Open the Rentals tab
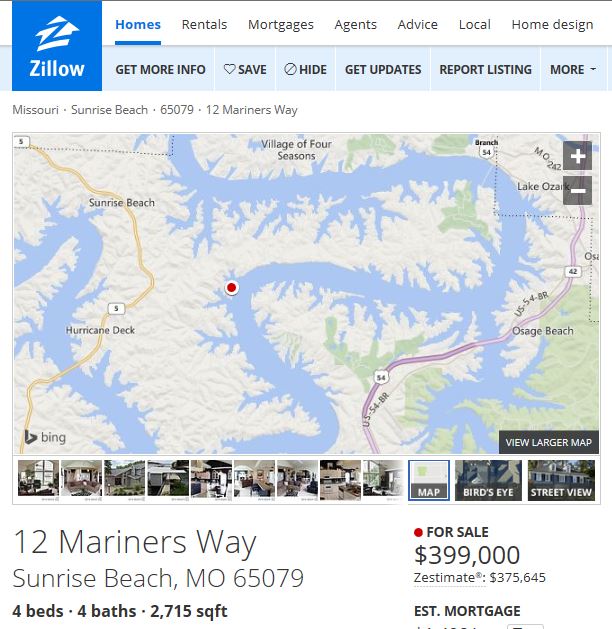Image resolution: width=612 pixels, height=629 pixels. pyautogui.click(x=204, y=24)
